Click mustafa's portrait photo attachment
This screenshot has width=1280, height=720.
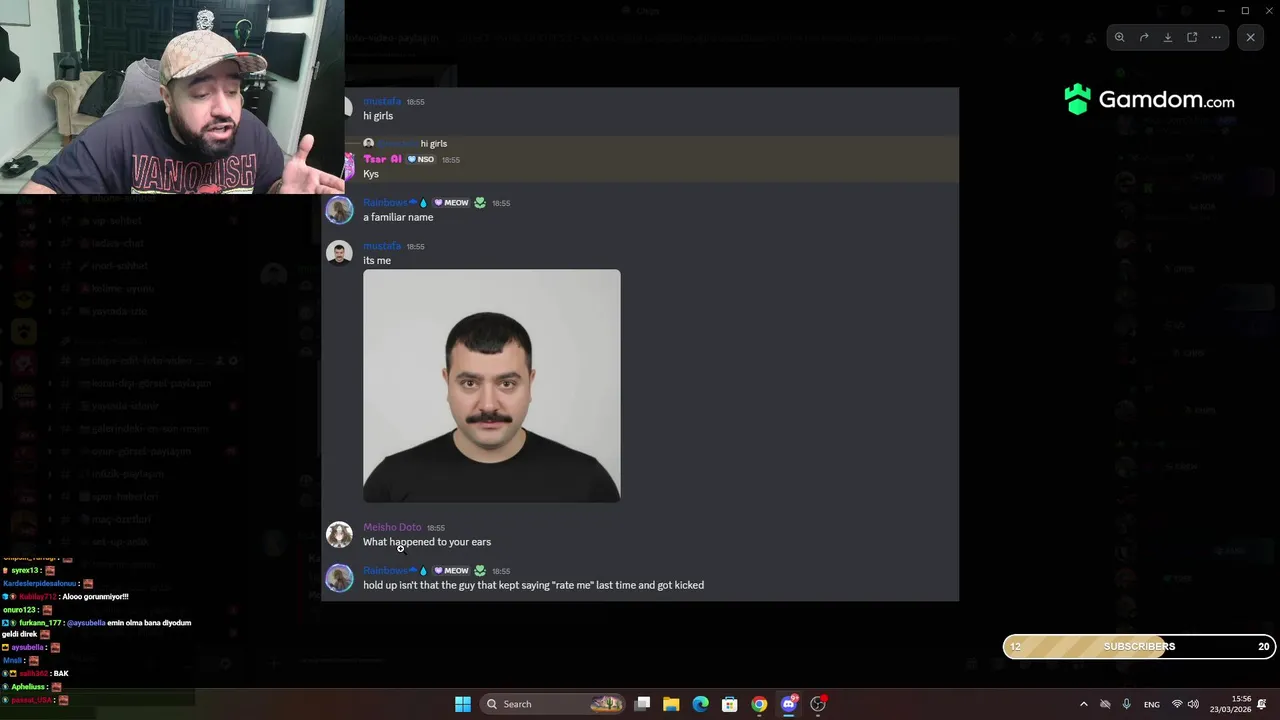[x=491, y=385]
